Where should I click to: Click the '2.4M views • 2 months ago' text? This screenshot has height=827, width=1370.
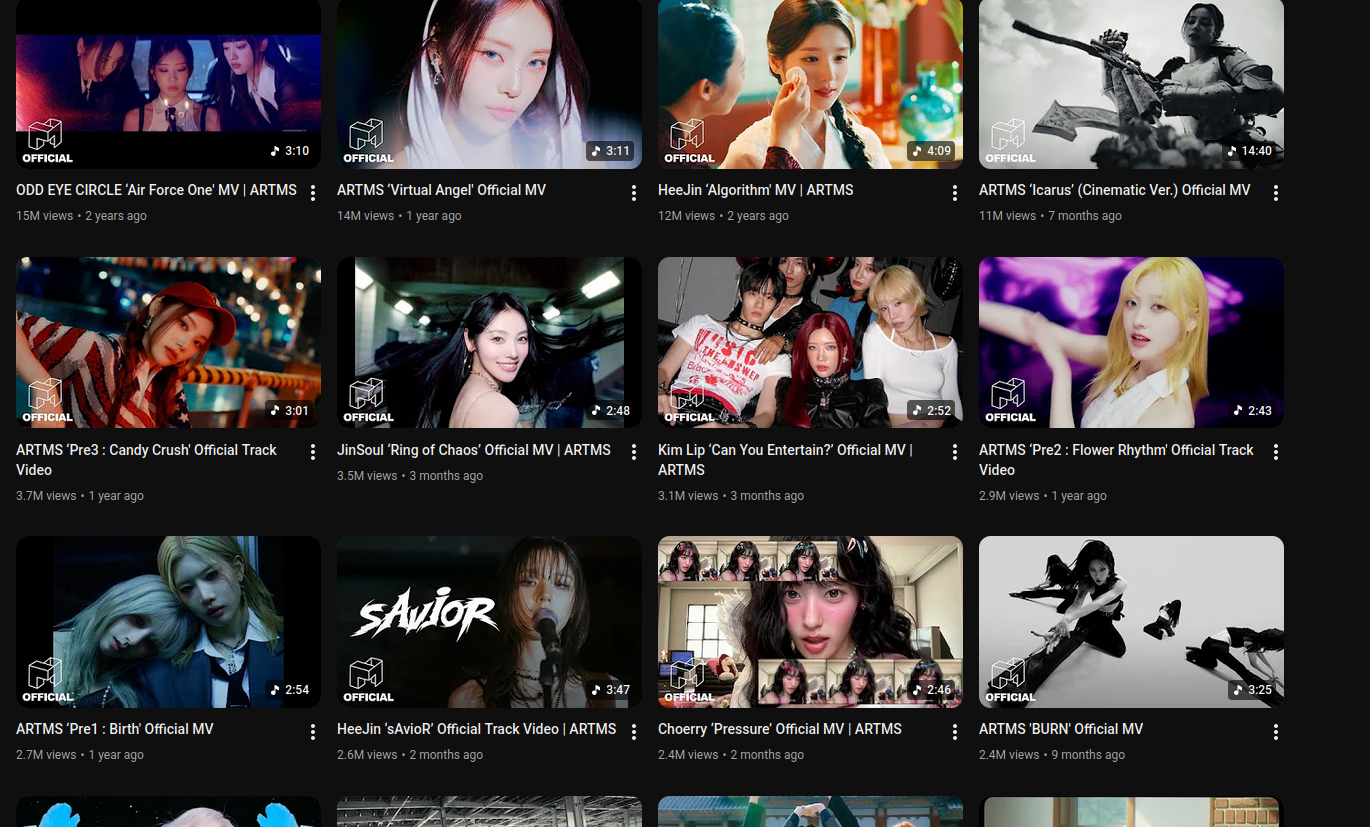(x=731, y=755)
